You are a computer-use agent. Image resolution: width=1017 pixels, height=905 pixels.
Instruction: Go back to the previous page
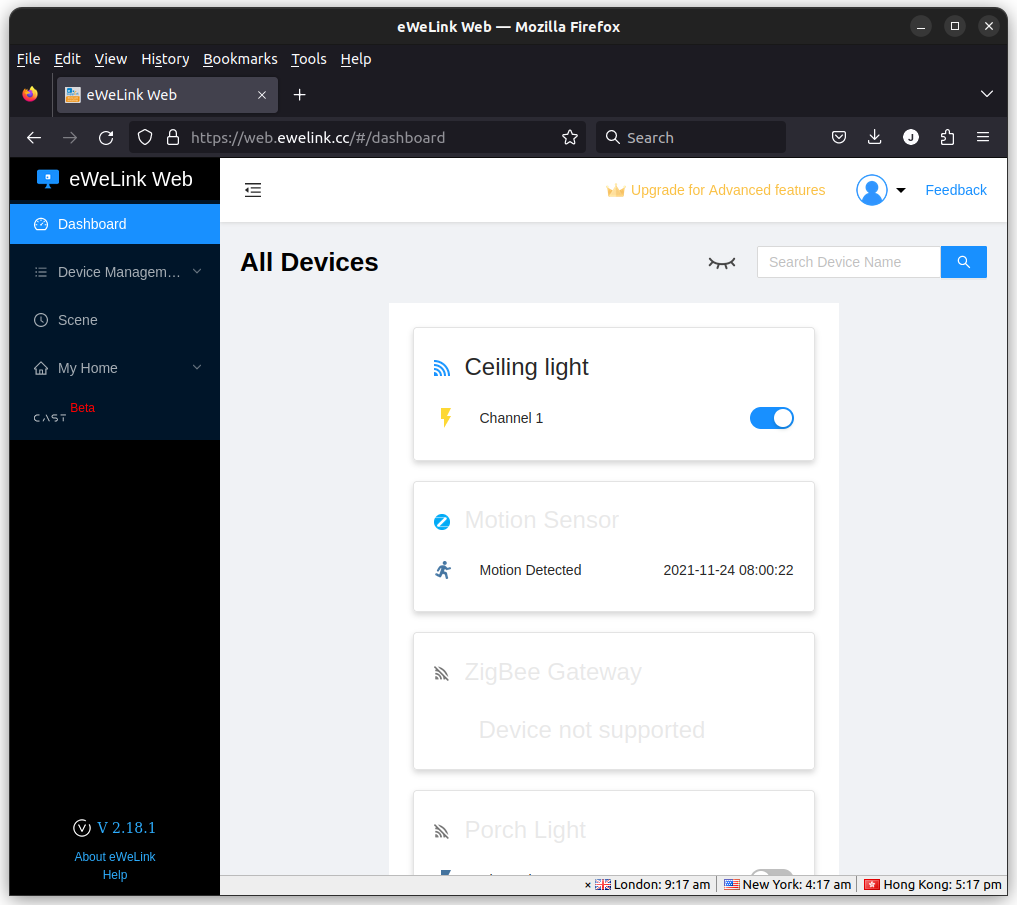coord(34,138)
